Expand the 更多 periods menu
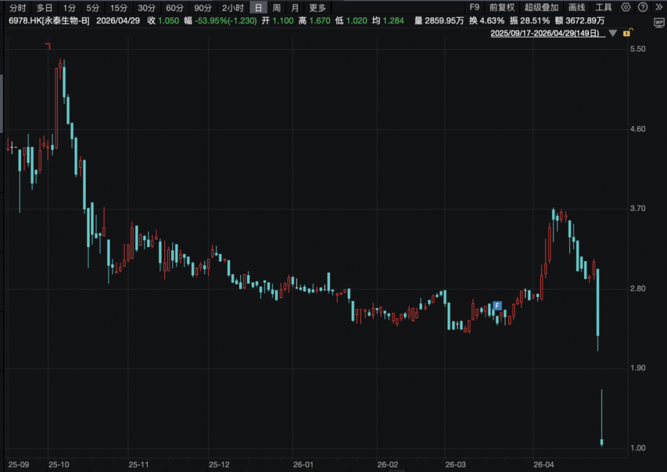The height and width of the screenshot is (472, 667). pyautogui.click(x=318, y=7)
